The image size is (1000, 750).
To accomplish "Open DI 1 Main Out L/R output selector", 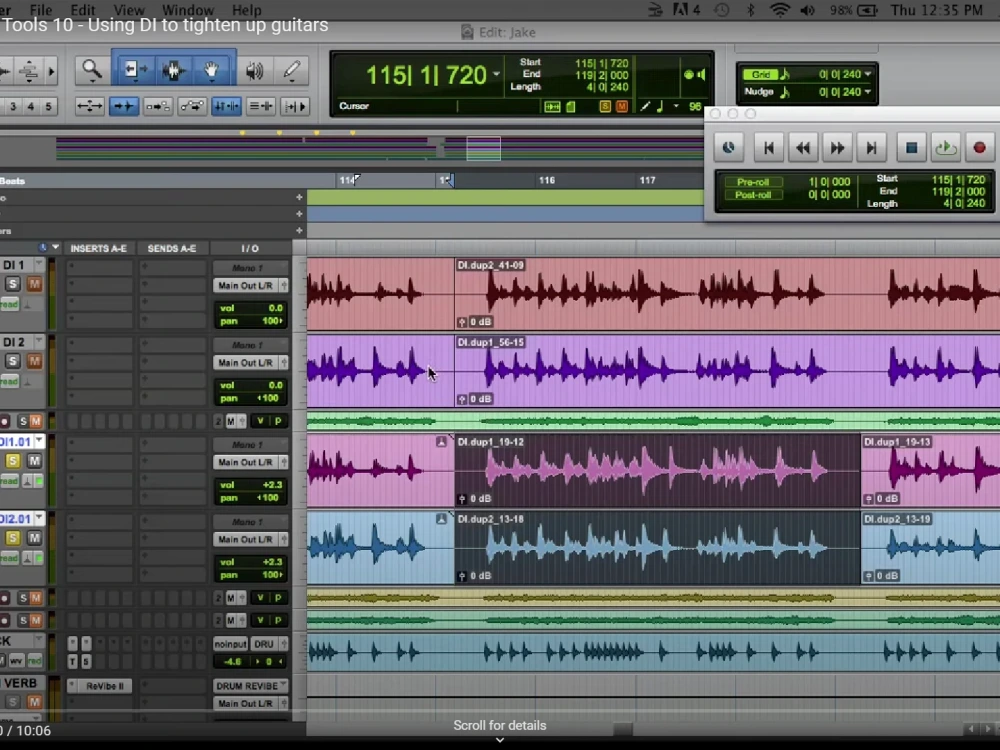I will click(250, 285).
